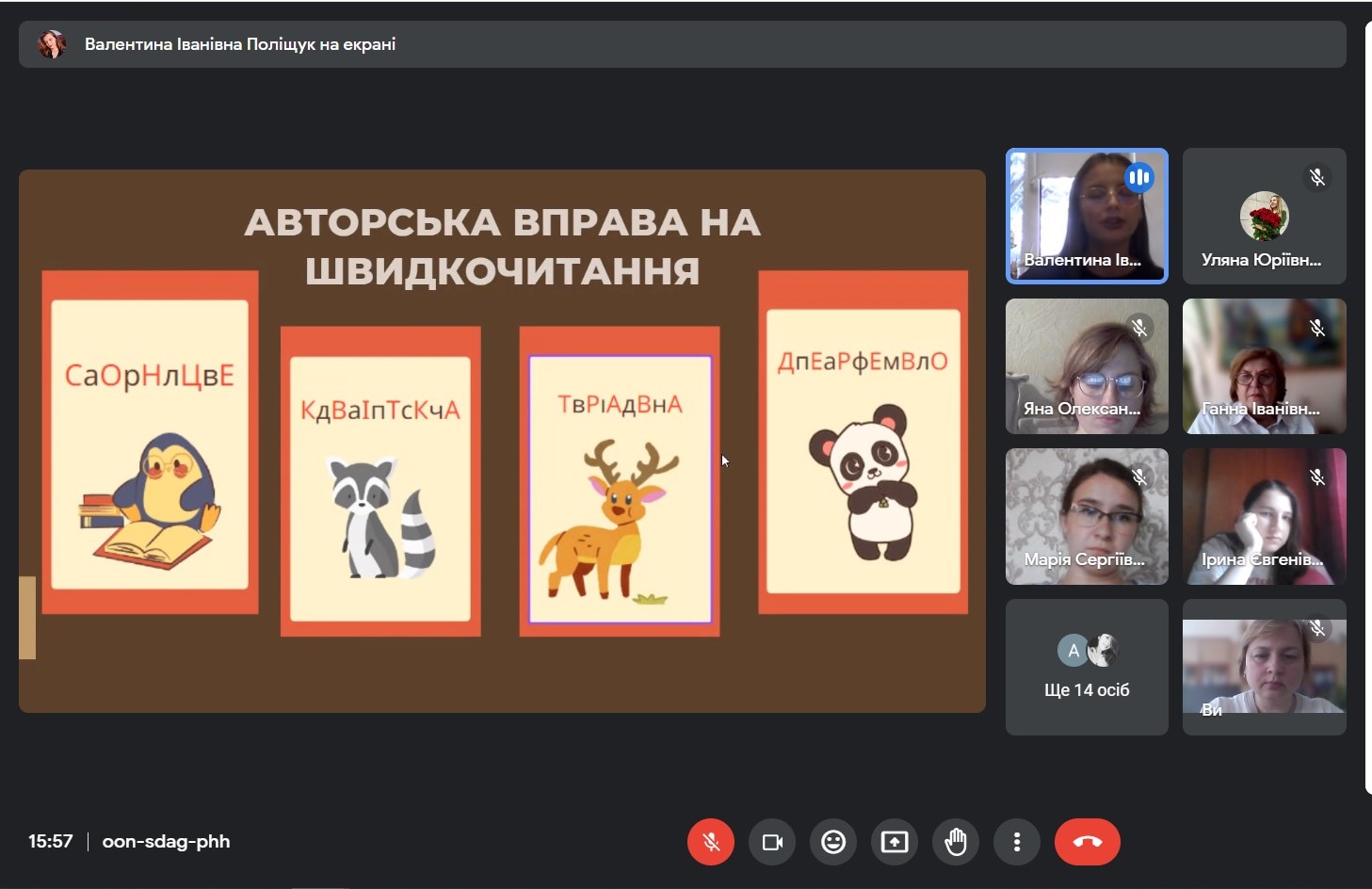Select the Ірина Євгенів... video tile
The width and height of the screenshot is (1372, 889).
point(1264,516)
